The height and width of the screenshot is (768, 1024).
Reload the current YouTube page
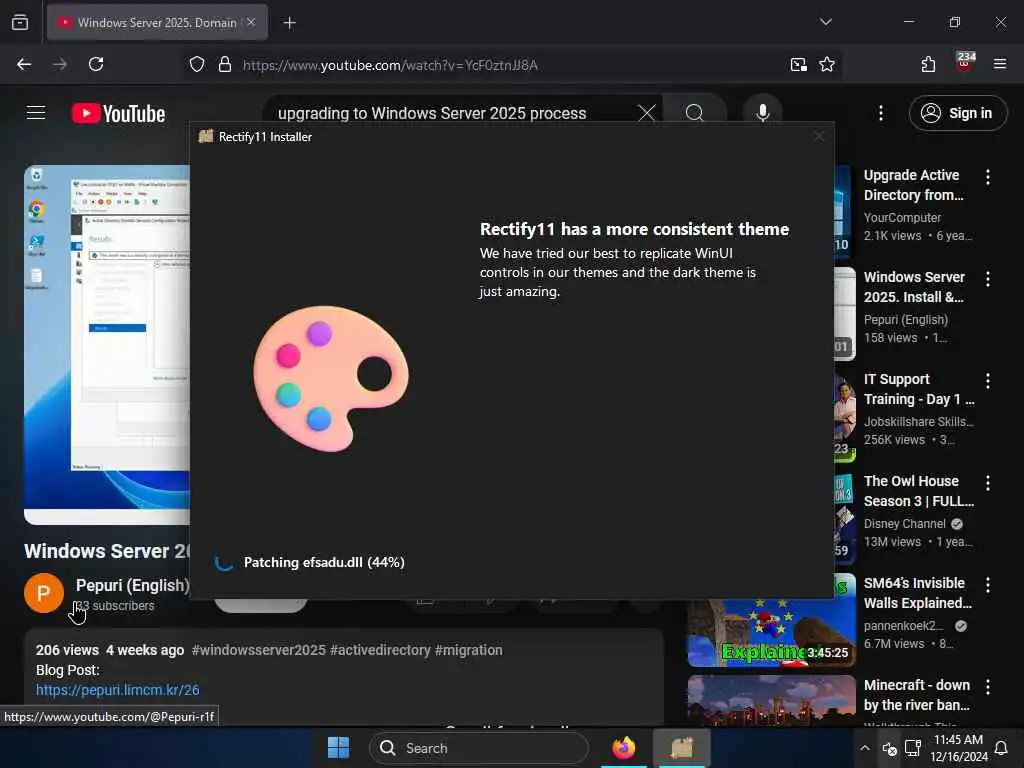[x=96, y=64]
